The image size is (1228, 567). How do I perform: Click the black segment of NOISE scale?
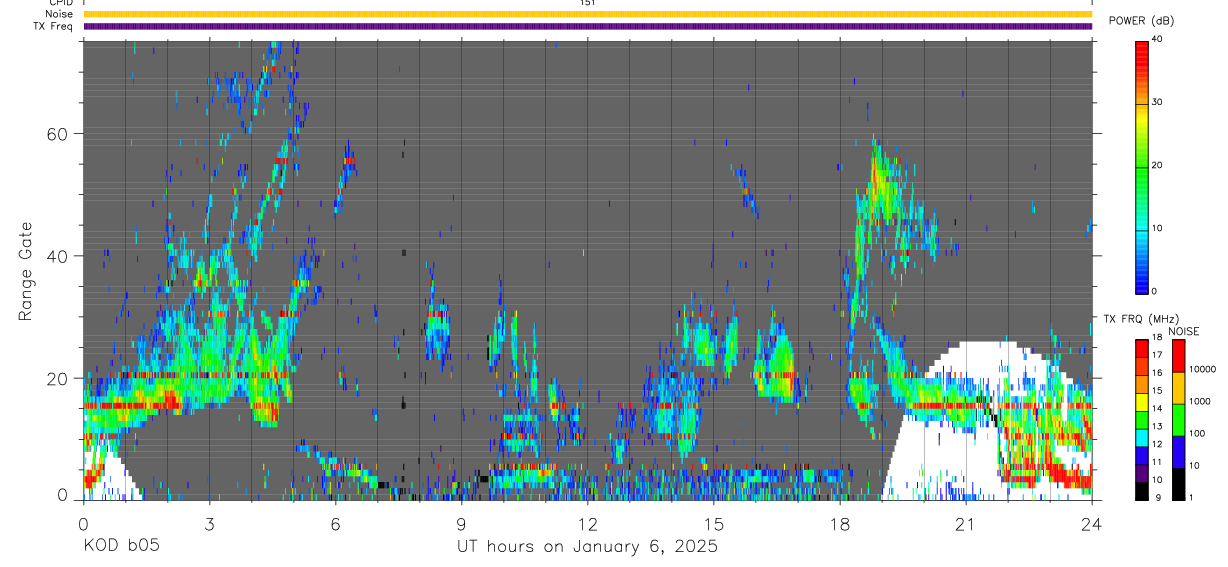(1179, 484)
